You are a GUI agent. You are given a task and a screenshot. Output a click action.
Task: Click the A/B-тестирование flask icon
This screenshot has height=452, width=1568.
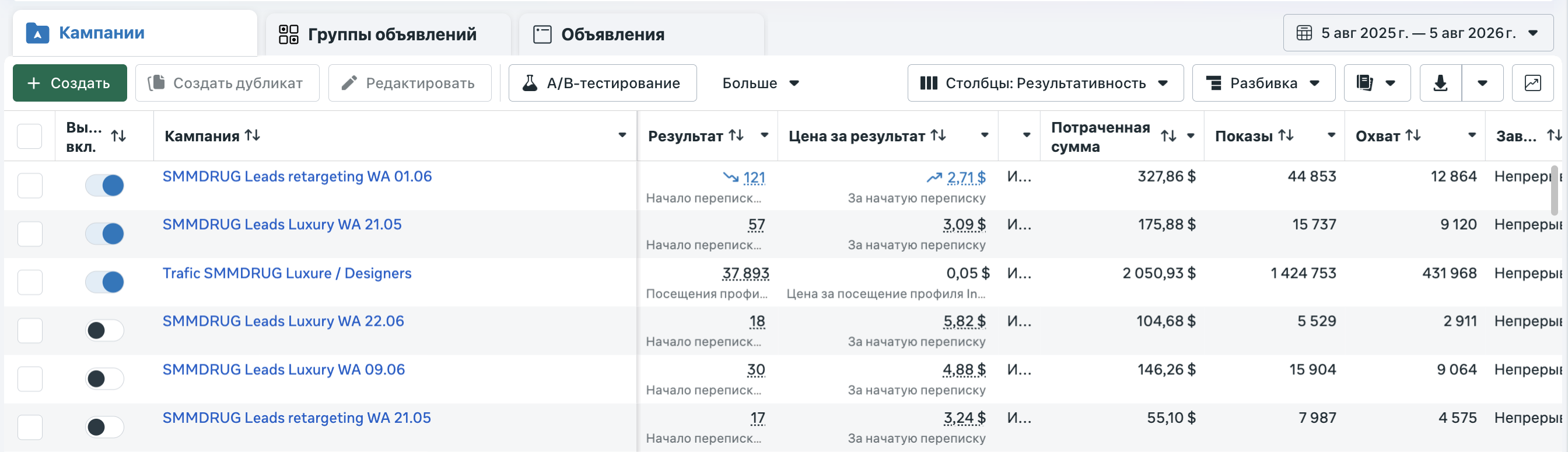pos(530,83)
